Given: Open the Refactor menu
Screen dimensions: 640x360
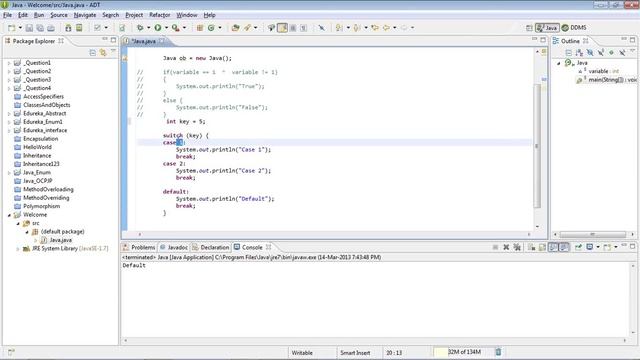Looking at the screenshot, I should point(160,15).
